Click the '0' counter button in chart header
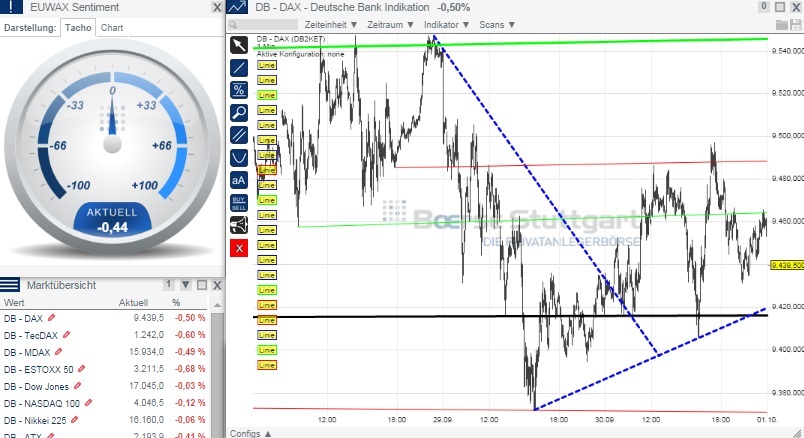 pos(764,7)
